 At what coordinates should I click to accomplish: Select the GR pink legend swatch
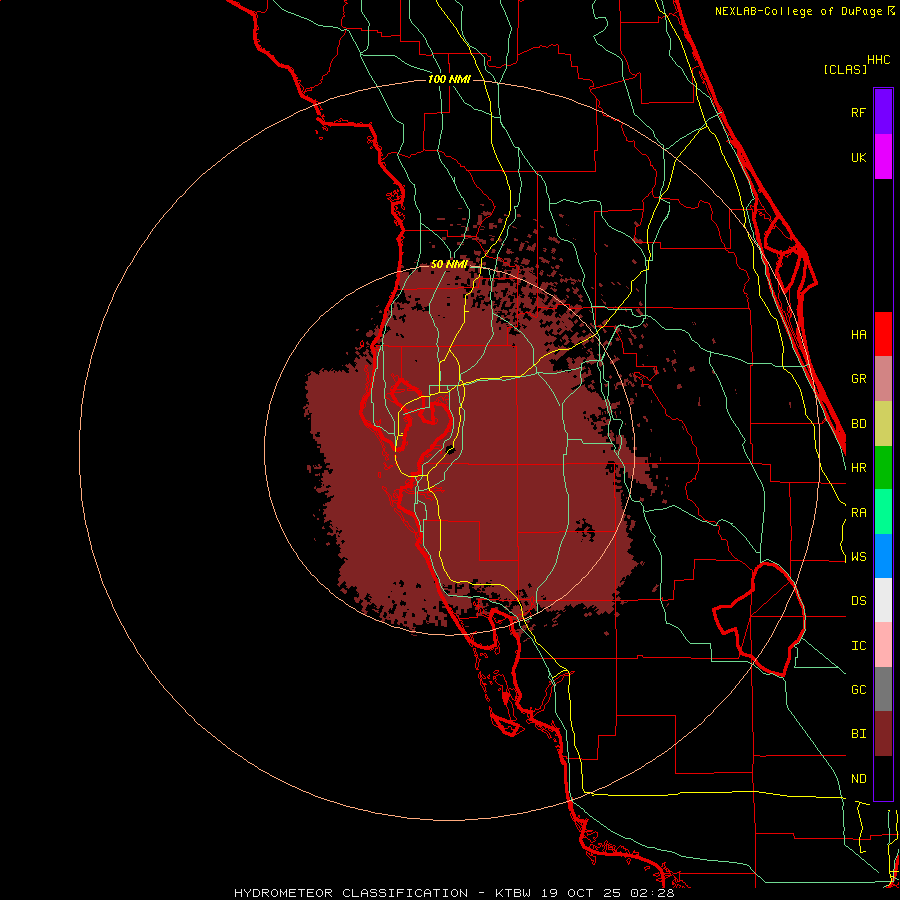coord(883,379)
